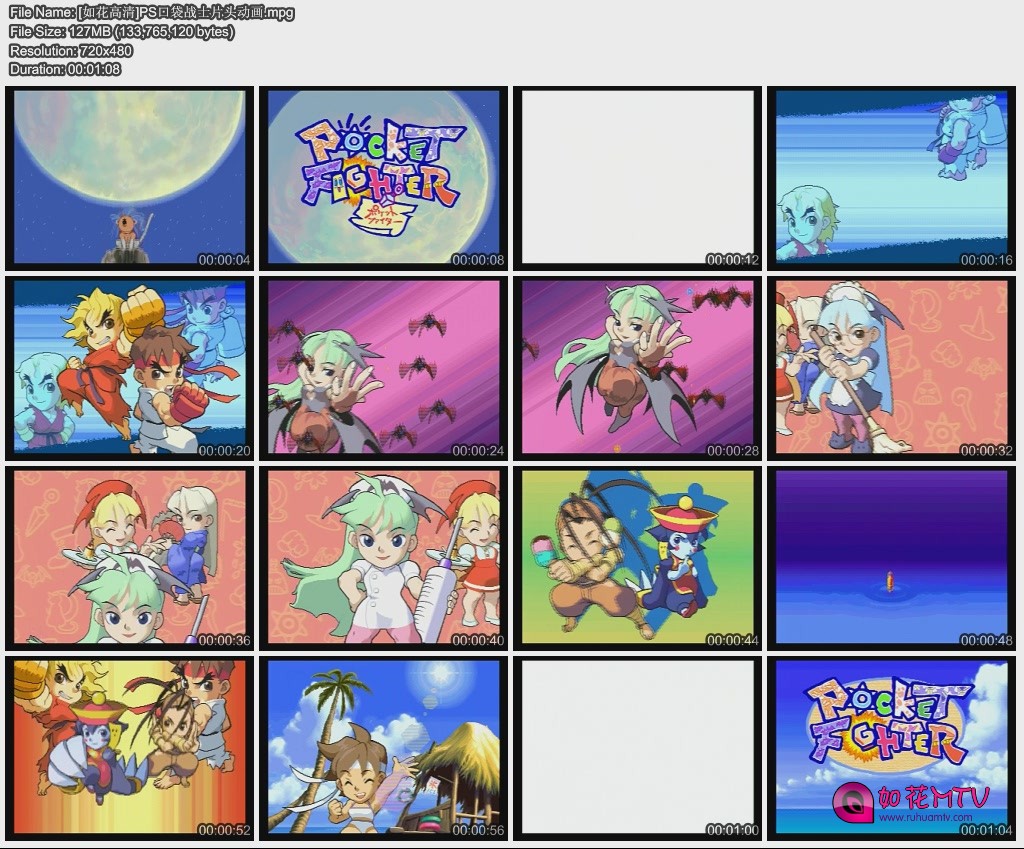Open the final logo frame at 00:01:04
The height and width of the screenshot is (849, 1024).
click(x=891, y=748)
